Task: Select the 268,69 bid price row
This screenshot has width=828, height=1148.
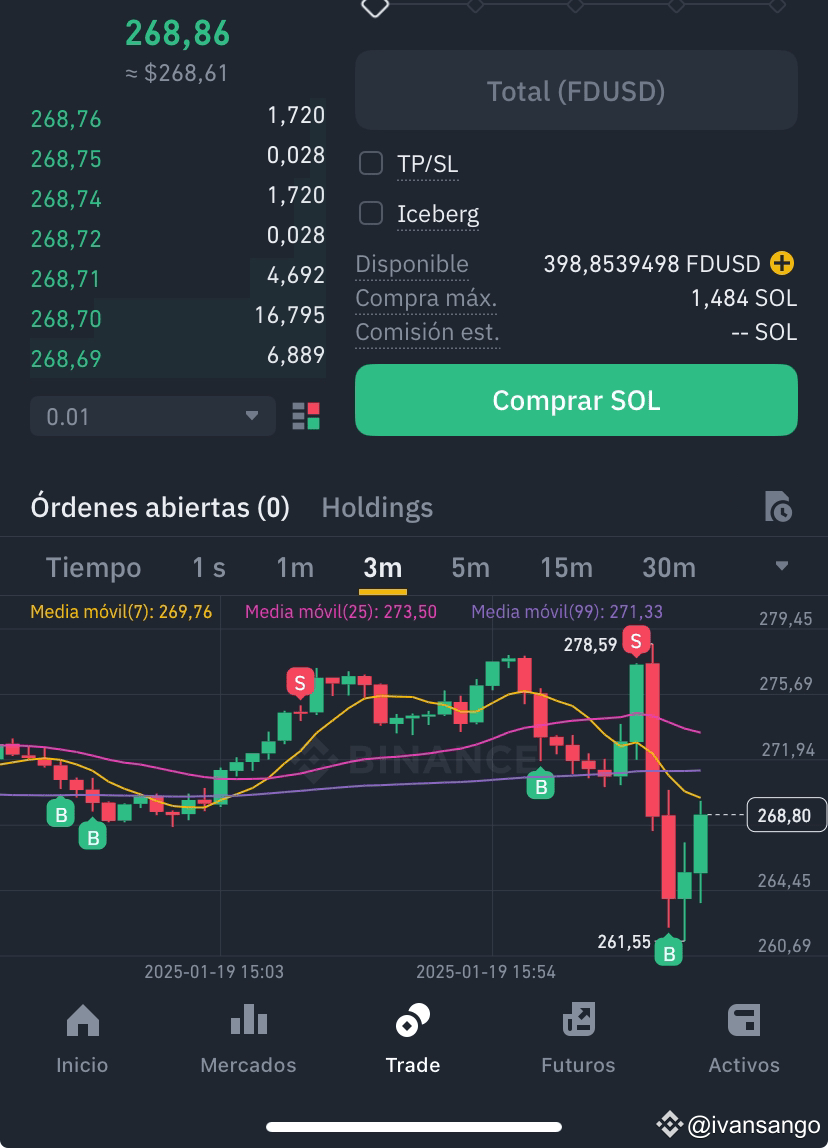Action: click(178, 357)
